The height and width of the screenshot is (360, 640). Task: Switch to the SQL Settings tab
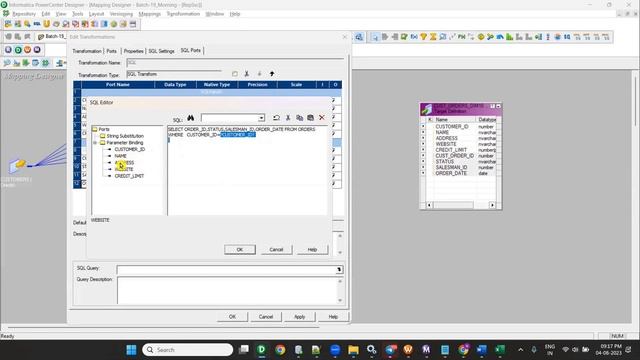coord(161,51)
